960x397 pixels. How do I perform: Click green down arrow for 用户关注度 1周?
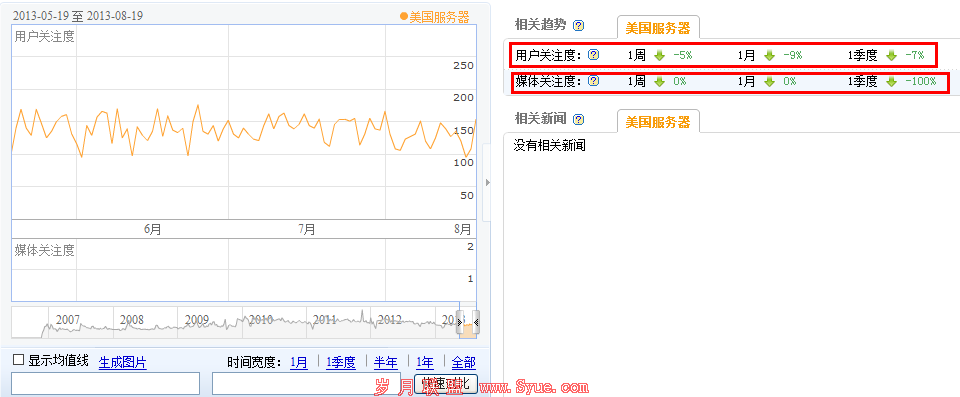tap(659, 56)
